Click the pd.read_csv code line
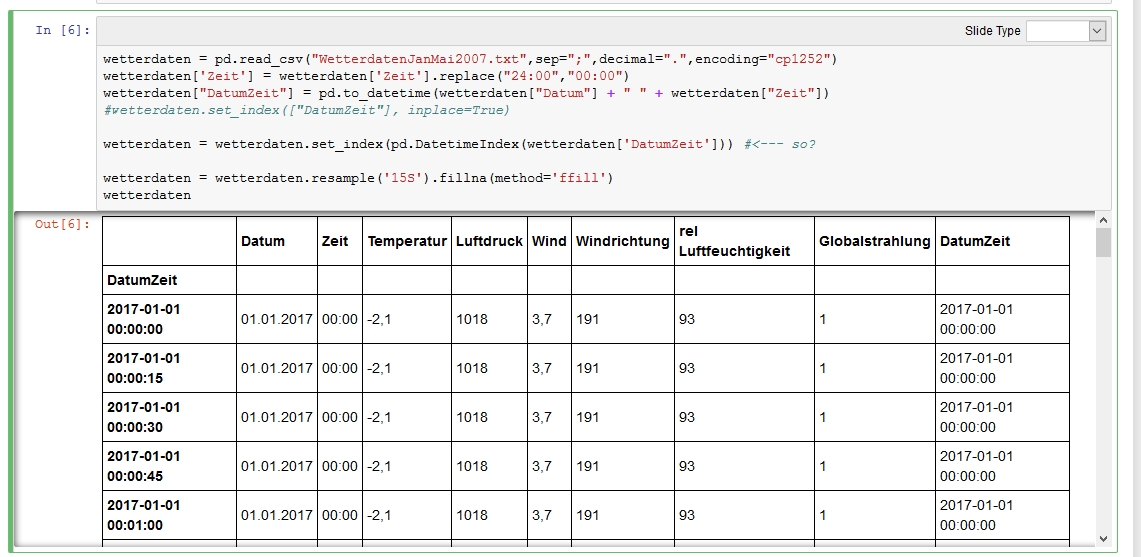 click(x=470, y=59)
